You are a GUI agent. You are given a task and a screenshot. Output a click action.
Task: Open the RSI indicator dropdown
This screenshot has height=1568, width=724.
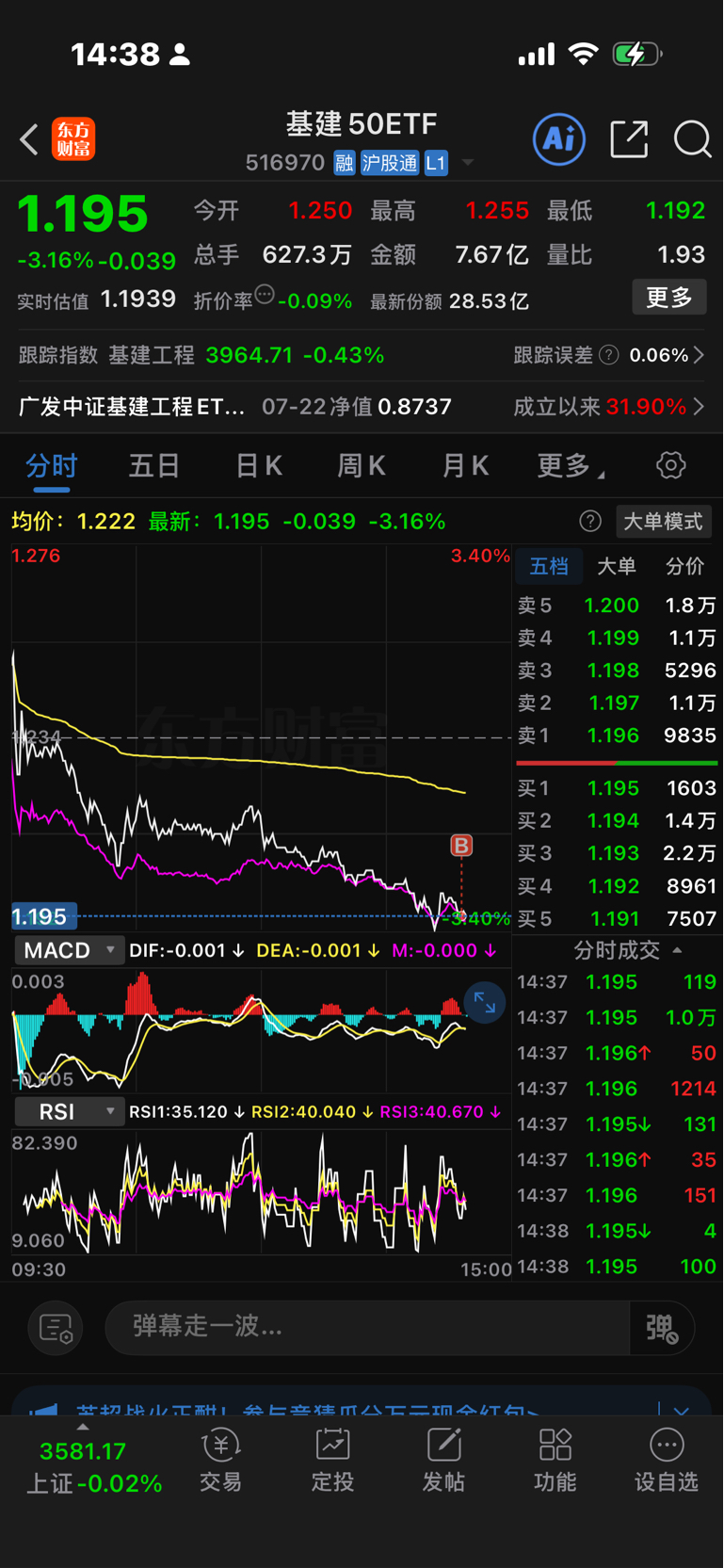(68, 1111)
